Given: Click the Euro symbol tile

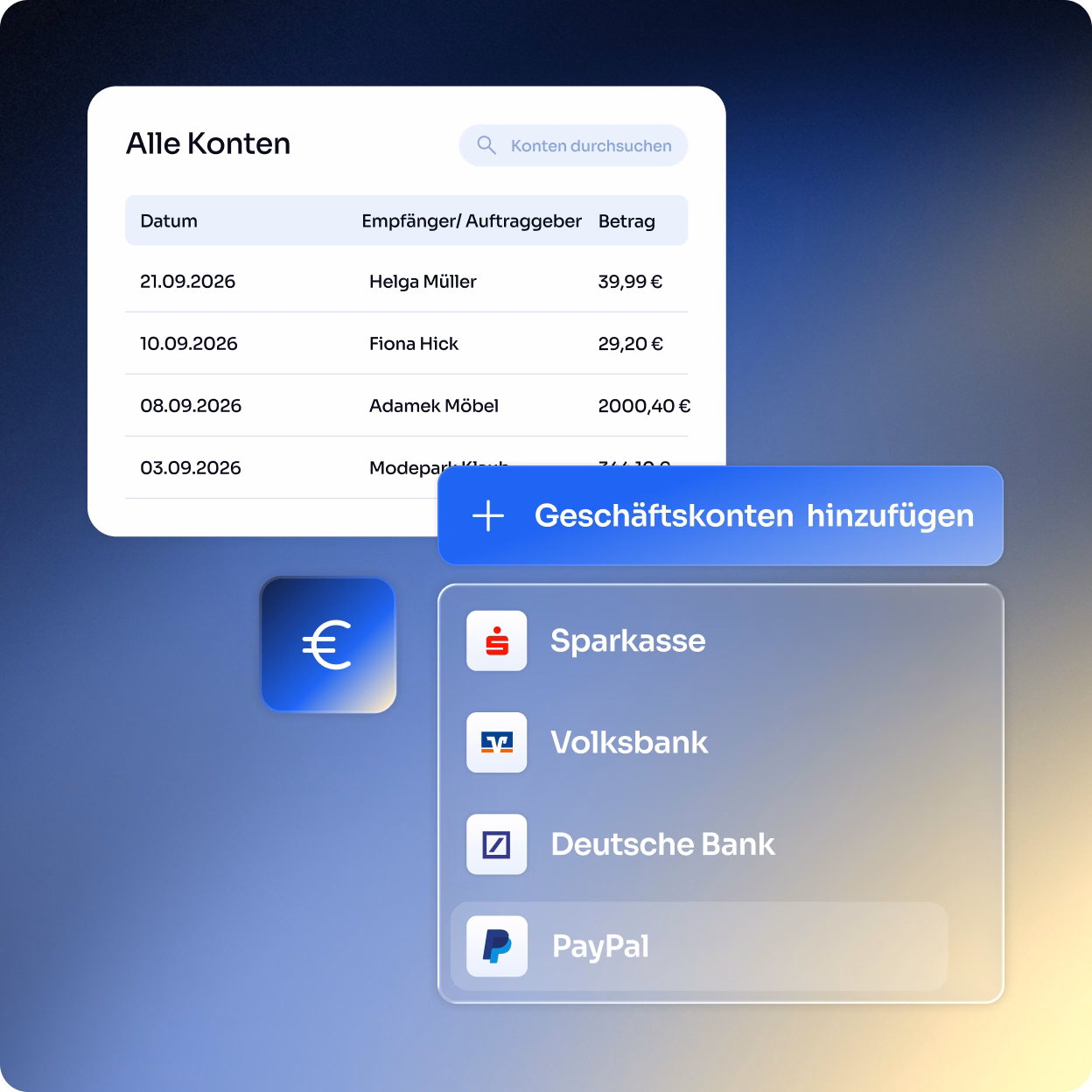Looking at the screenshot, I should 328,645.
